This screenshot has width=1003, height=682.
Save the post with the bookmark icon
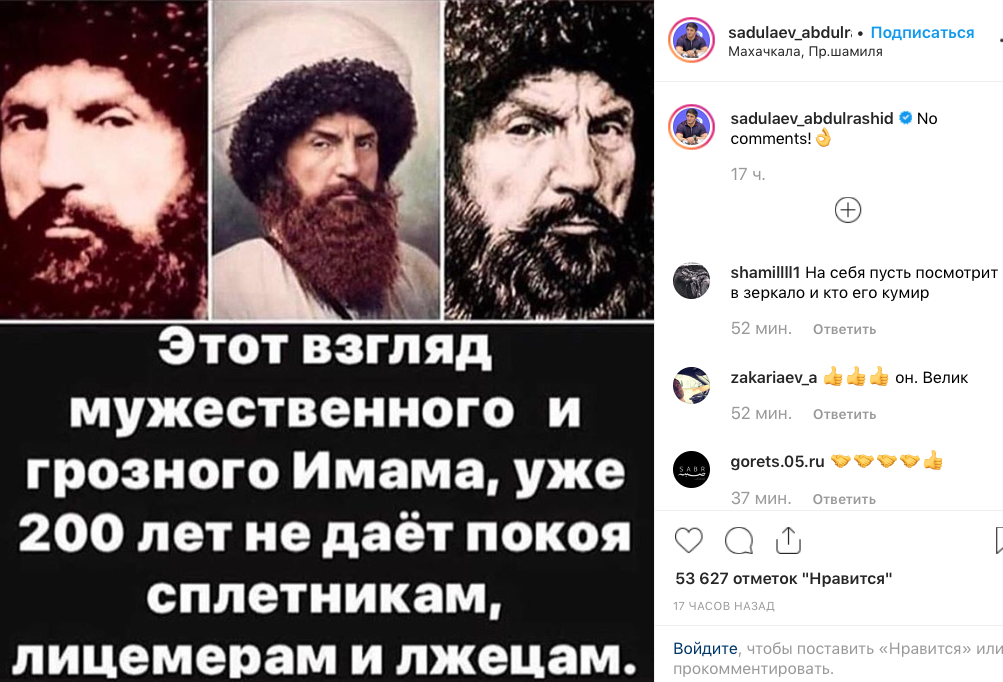pyautogui.click(x=999, y=541)
